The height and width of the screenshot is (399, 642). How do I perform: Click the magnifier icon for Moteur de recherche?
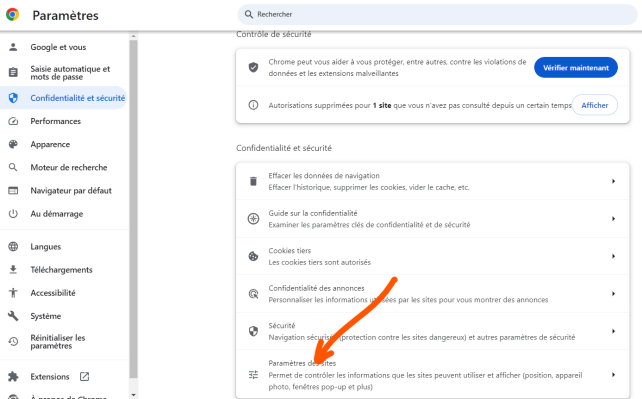13,167
